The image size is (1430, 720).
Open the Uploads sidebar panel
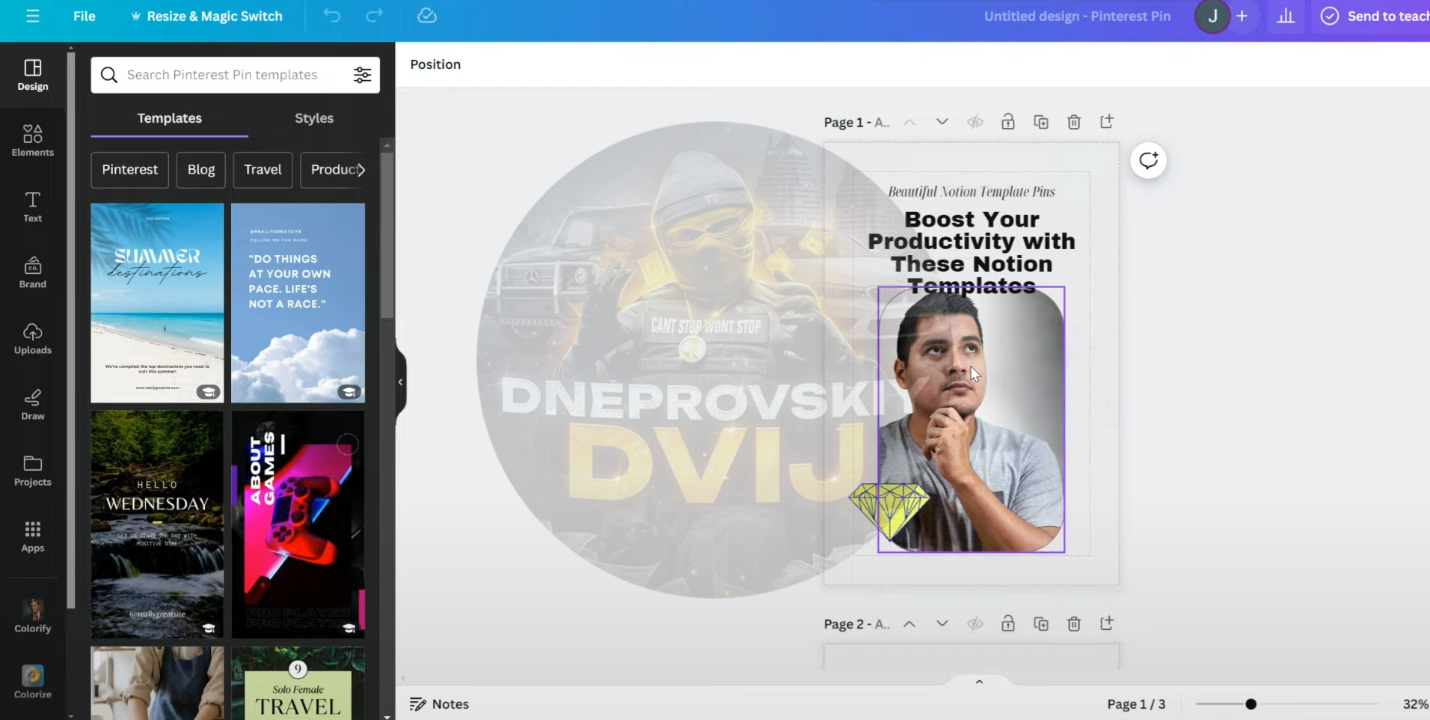33,338
